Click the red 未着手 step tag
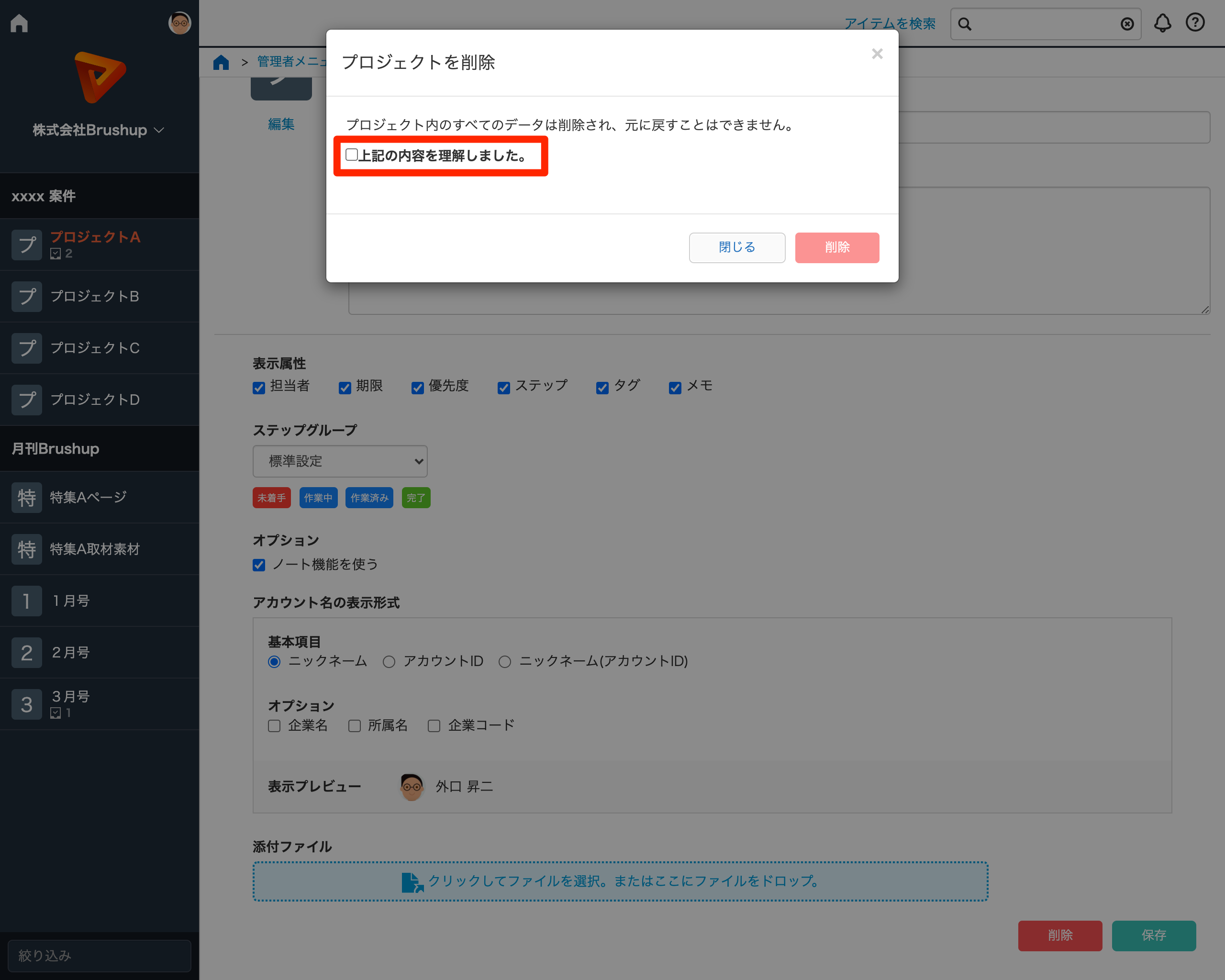 pyautogui.click(x=272, y=498)
